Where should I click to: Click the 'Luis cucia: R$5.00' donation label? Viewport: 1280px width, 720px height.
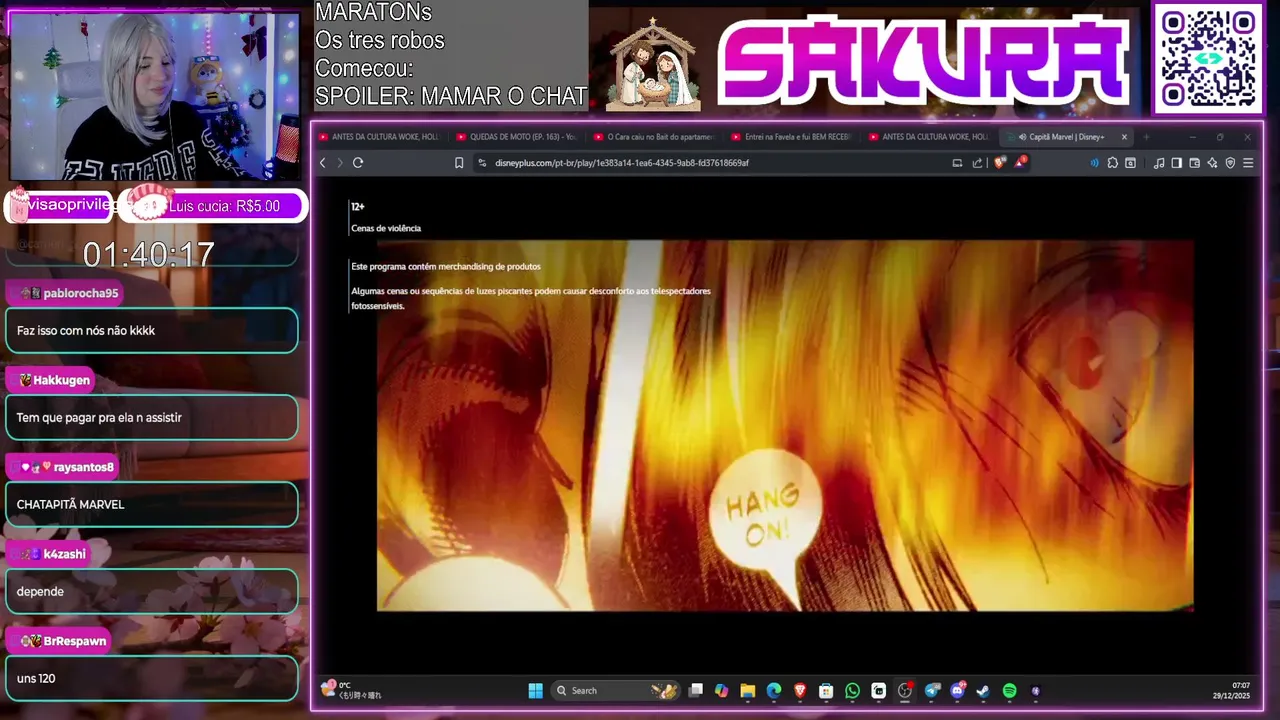tap(224, 206)
